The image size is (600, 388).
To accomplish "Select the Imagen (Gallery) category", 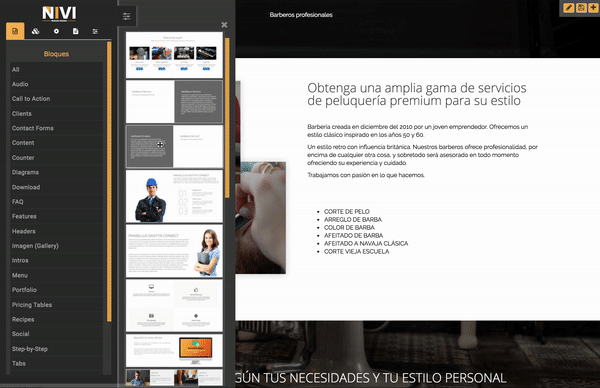I will tap(56, 246).
